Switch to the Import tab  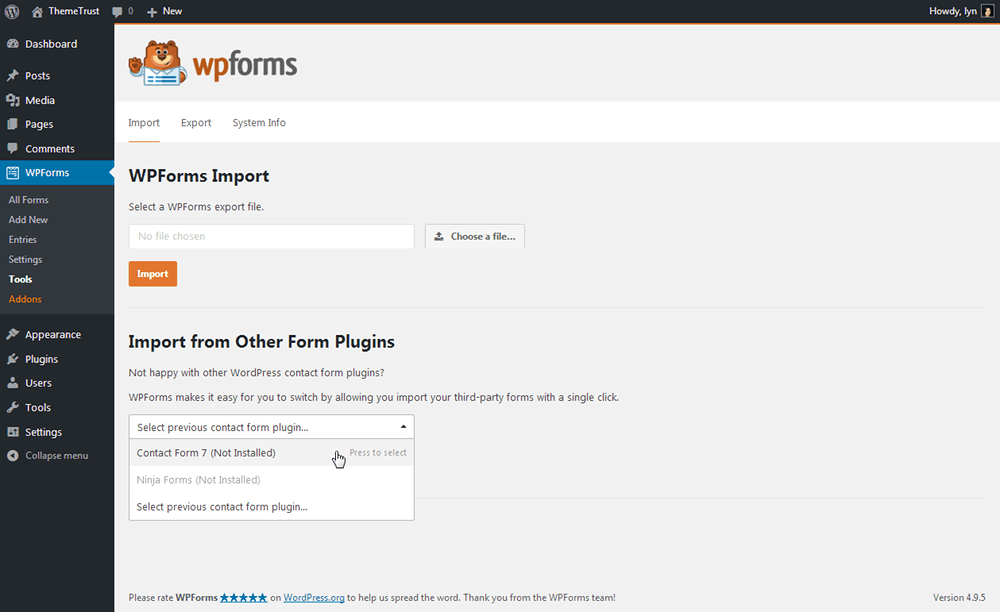[143, 122]
